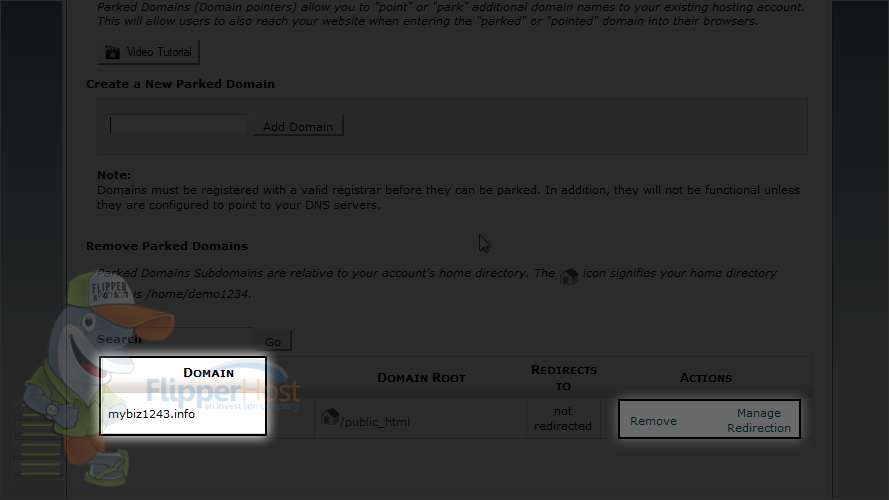The image size is (889, 500).
Task: Select the mybiz1243.info domain text
Action: coord(151,414)
